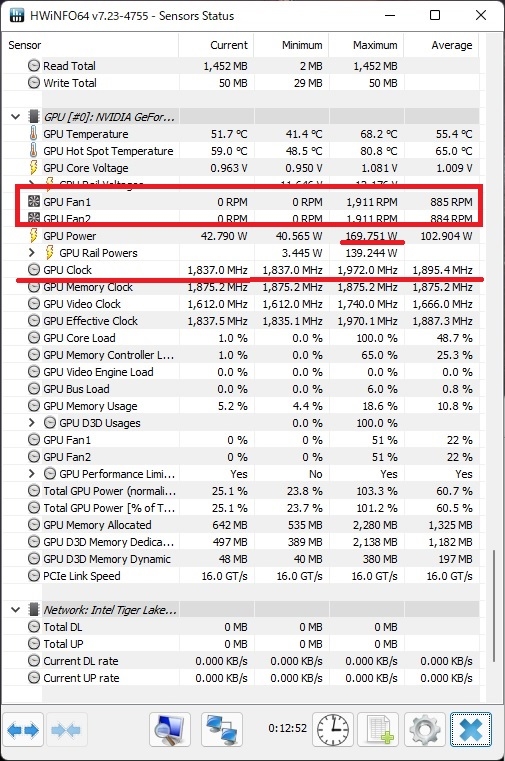Open the summary window monitor icon
The height and width of the screenshot is (761, 505).
[x=169, y=729]
